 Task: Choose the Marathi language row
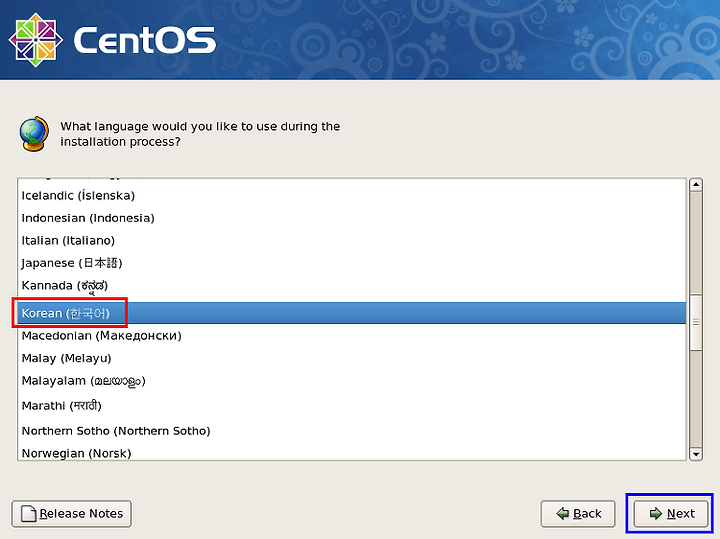351,406
